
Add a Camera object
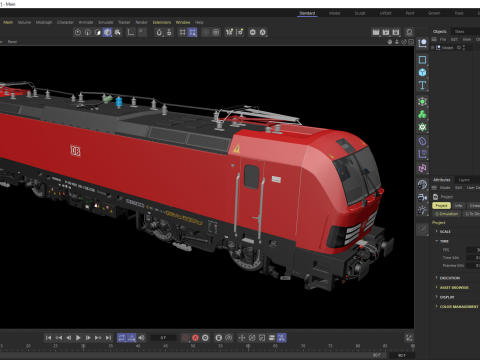422,197
